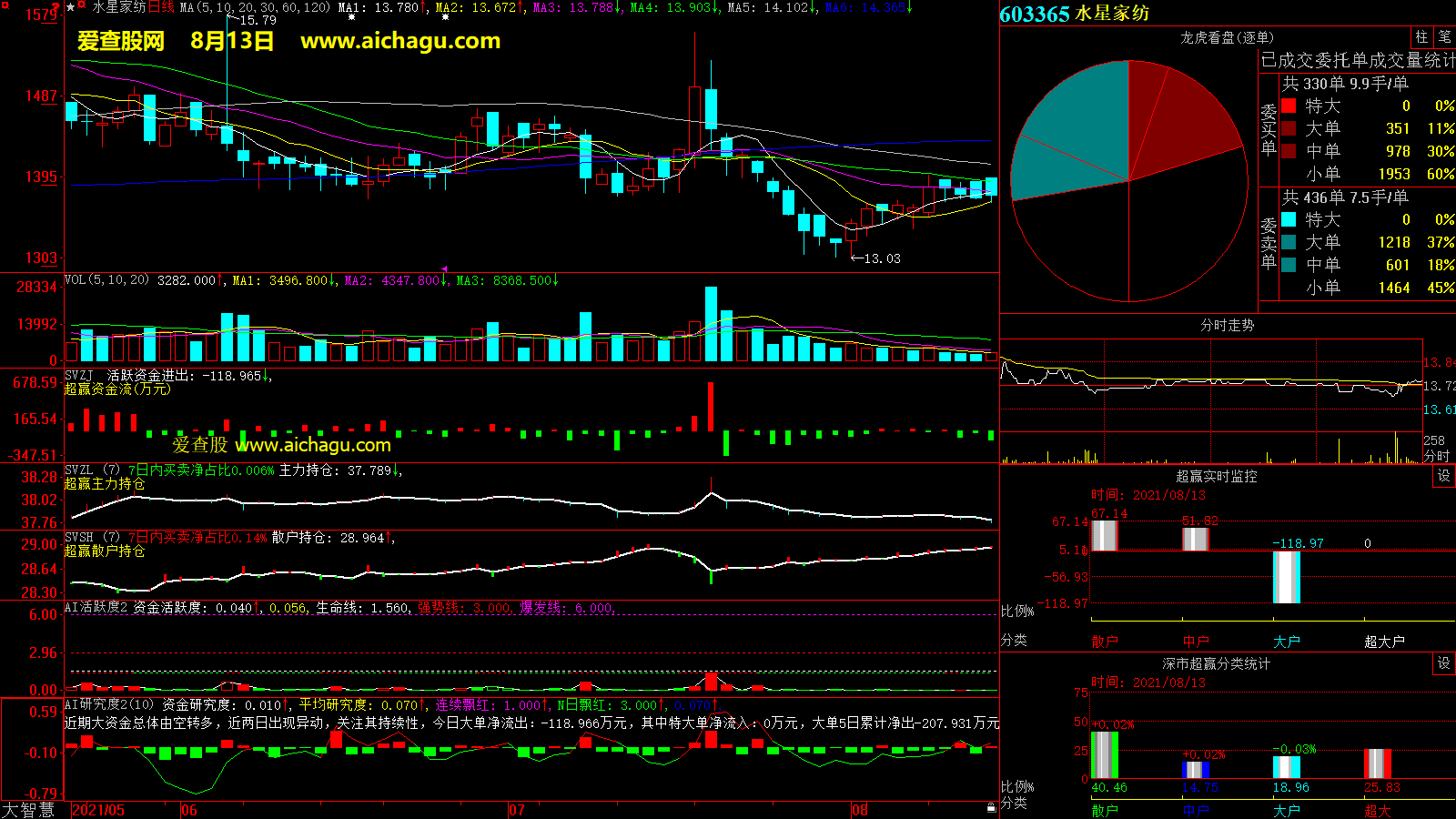Screen dimensions: 1456x819
Task: Click the red gear icon near stock name
Action: point(82,5)
